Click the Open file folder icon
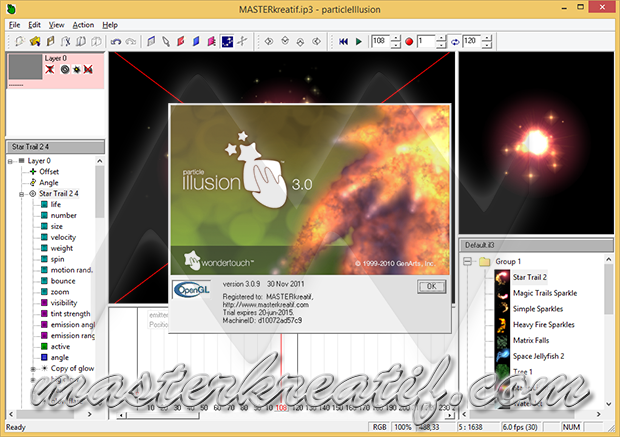 click(35, 41)
